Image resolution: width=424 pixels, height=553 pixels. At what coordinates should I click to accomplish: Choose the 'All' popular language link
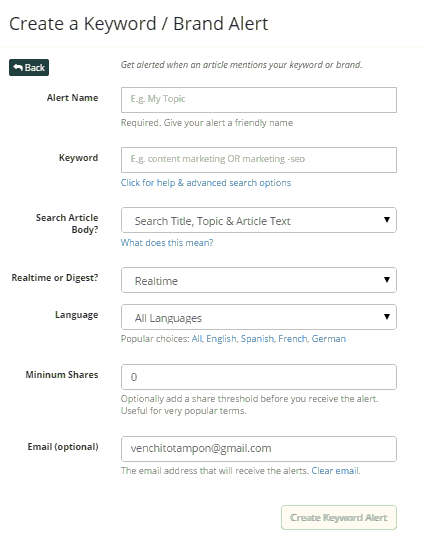[197, 339]
